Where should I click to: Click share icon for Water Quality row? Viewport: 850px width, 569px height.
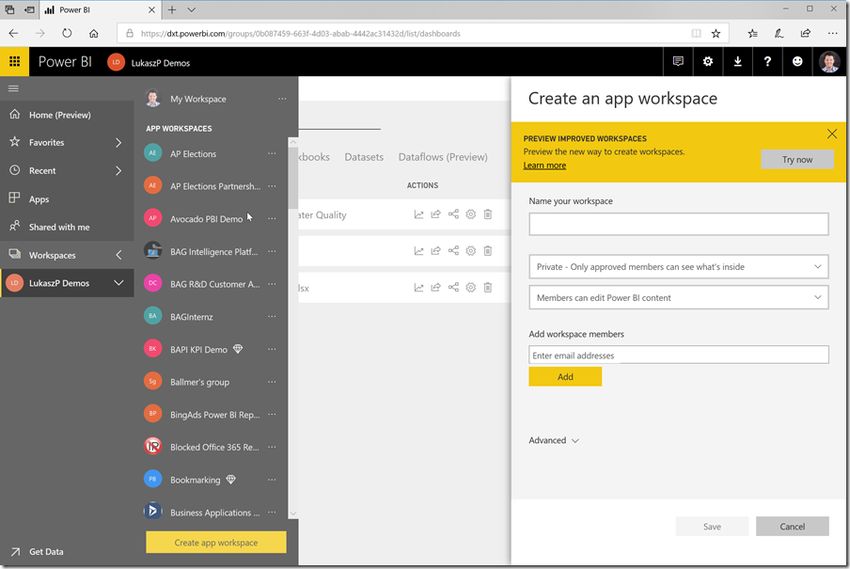436,215
